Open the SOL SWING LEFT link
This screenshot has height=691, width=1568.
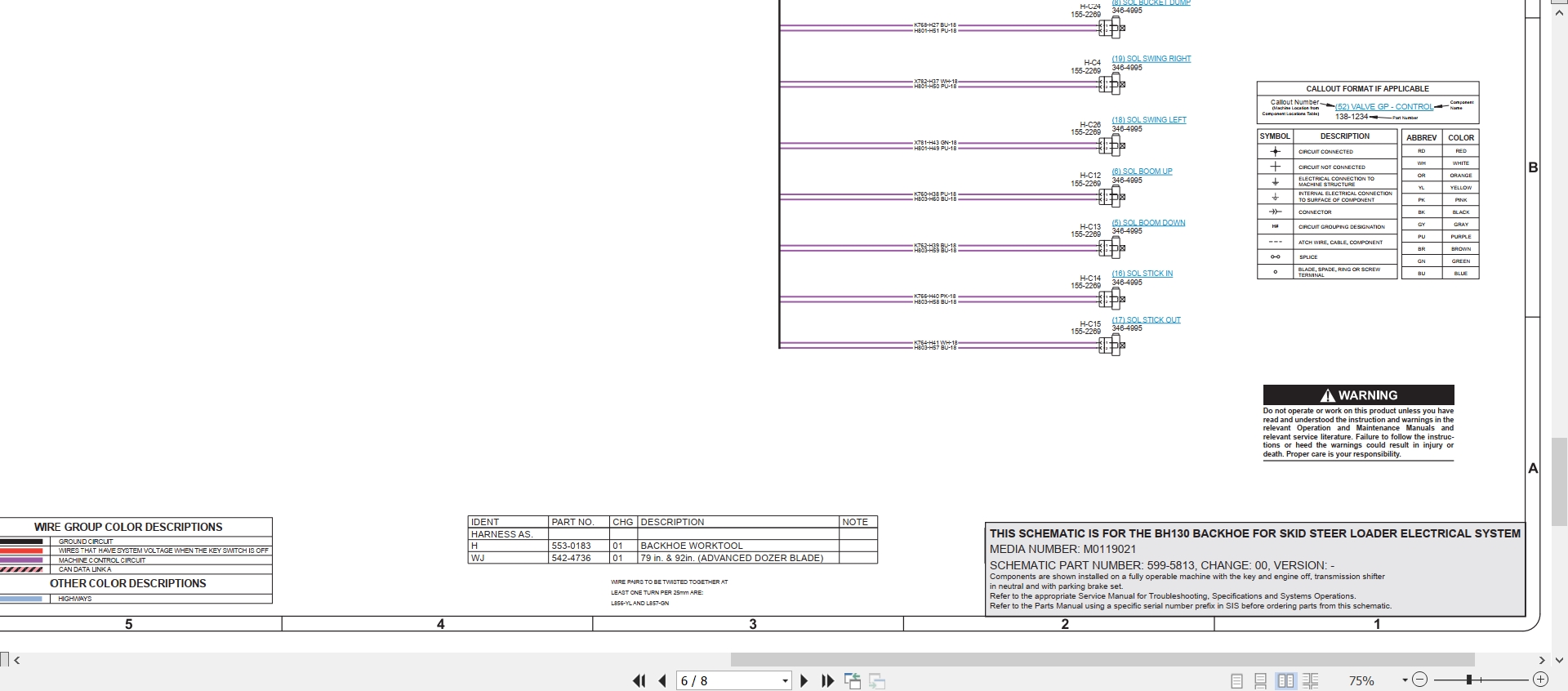click(1148, 120)
